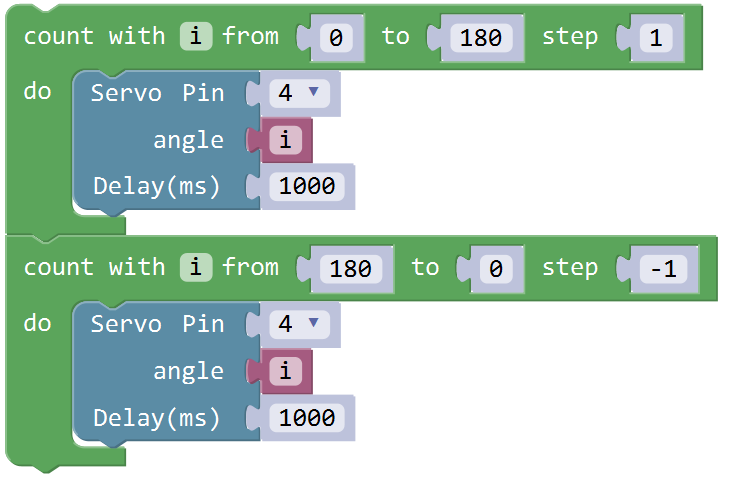Click the from value 0 in upper loop

coord(335,38)
